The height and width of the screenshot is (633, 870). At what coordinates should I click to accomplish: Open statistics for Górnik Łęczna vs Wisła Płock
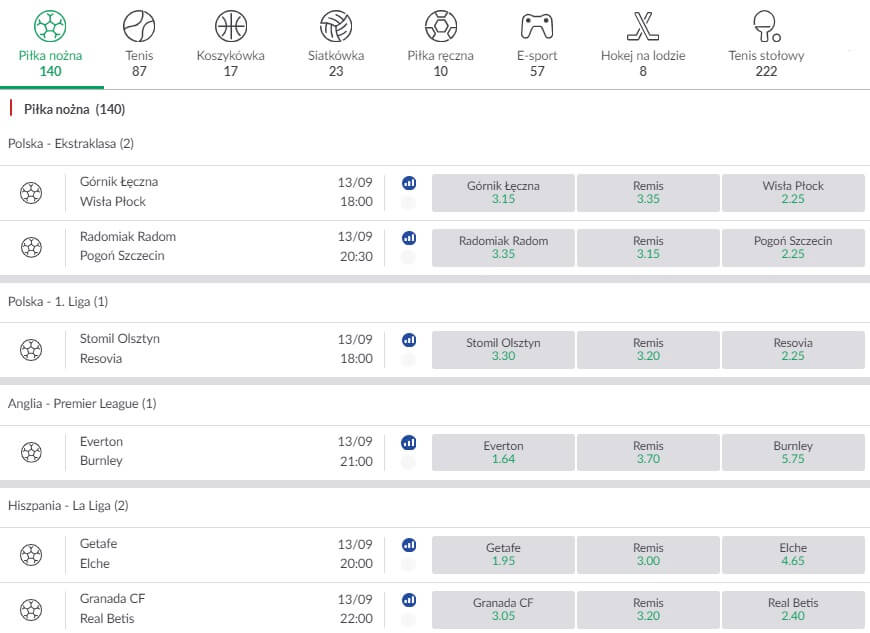point(409,183)
